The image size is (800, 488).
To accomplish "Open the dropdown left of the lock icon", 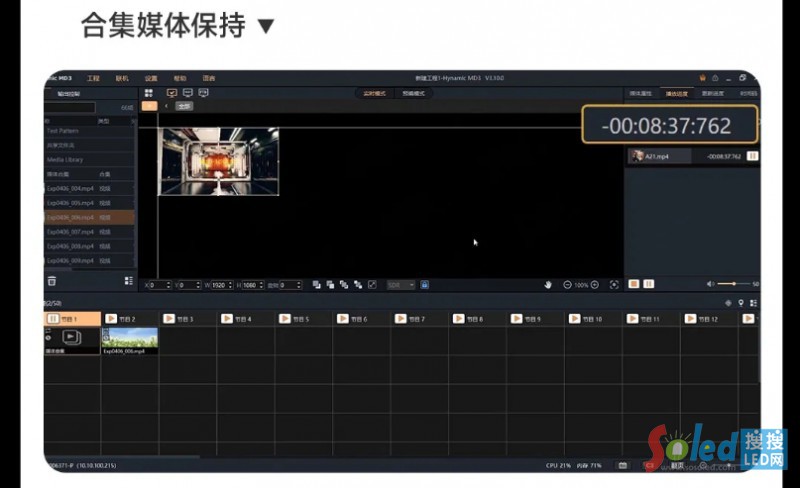I will coord(400,285).
